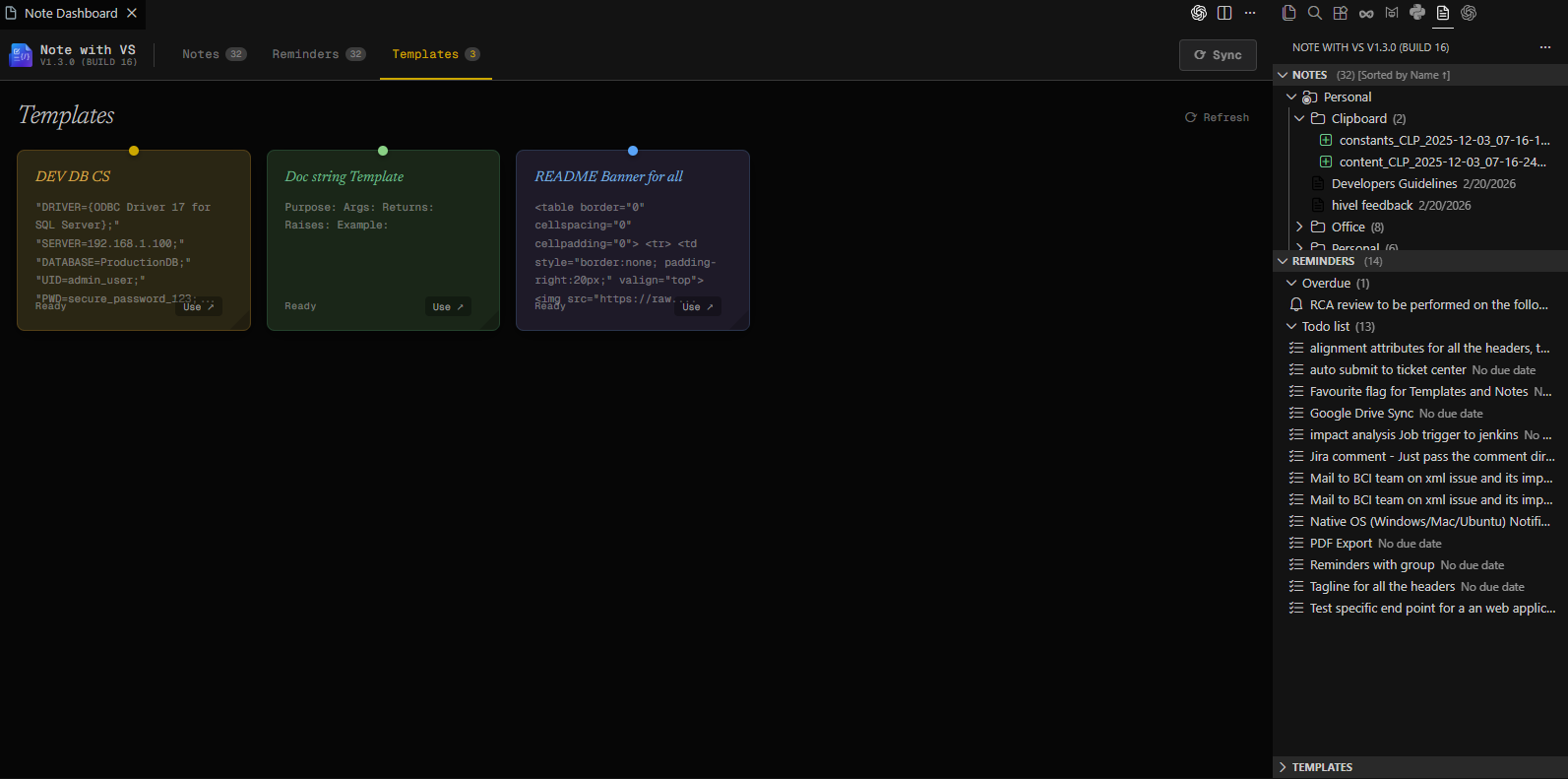
Task: Open Favourite flag for Templates todo
Action: pyautogui.click(x=1419, y=391)
